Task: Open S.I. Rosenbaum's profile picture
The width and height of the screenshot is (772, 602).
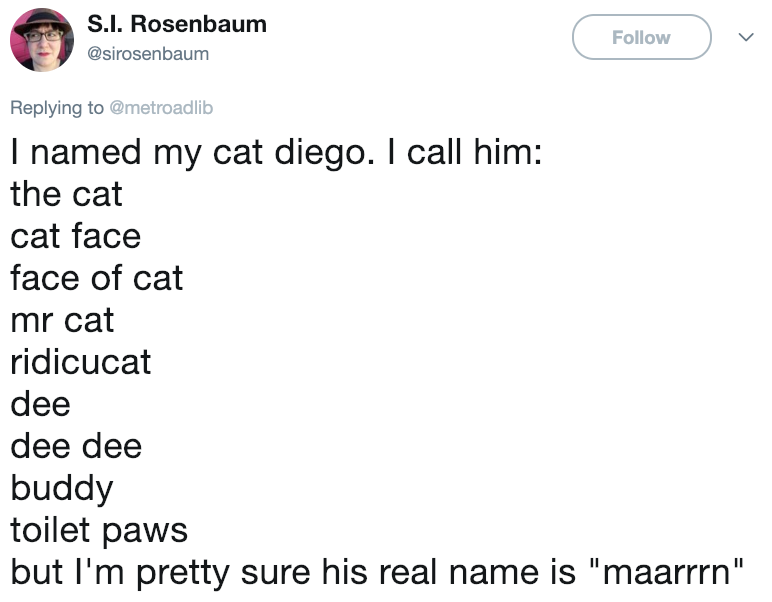Action: click(x=42, y=40)
